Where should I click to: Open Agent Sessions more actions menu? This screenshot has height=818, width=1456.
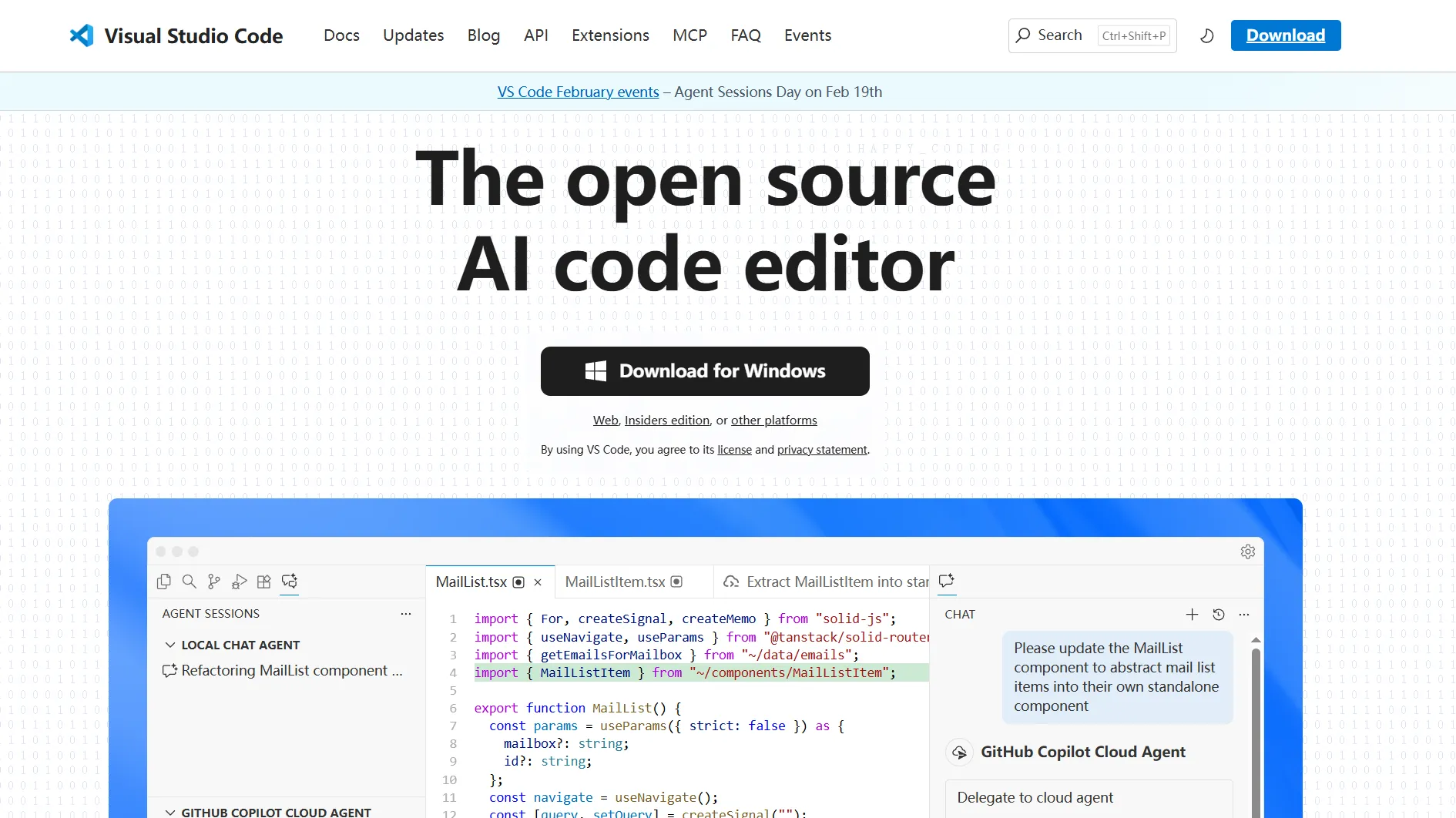405,614
